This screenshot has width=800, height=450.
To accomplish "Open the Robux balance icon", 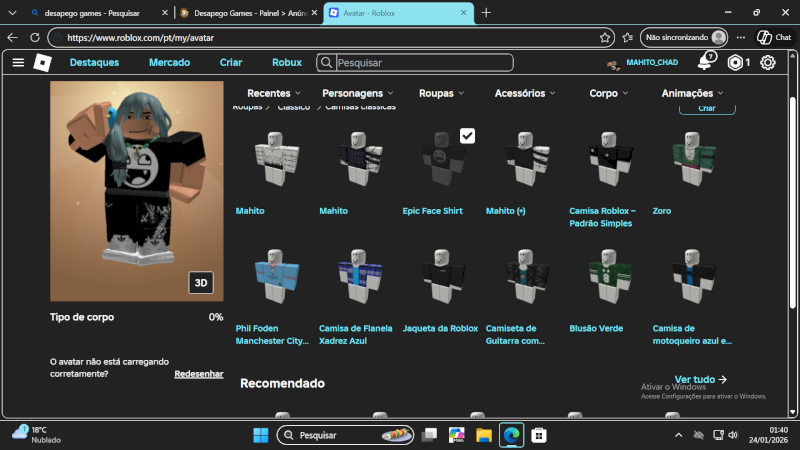I will [736, 63].
